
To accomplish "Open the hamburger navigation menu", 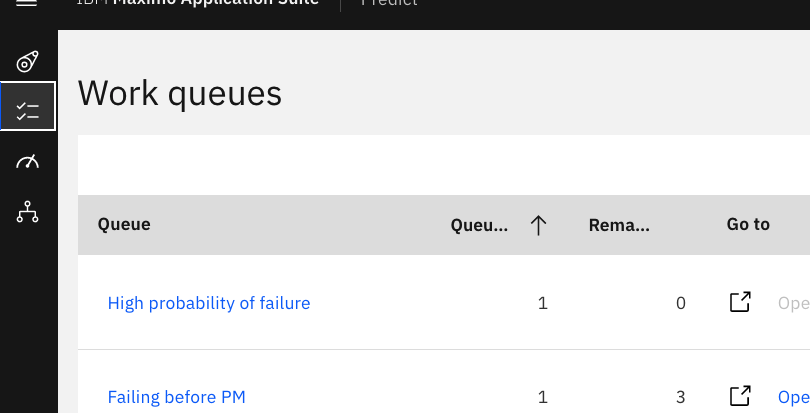I will tap(27, 3).
